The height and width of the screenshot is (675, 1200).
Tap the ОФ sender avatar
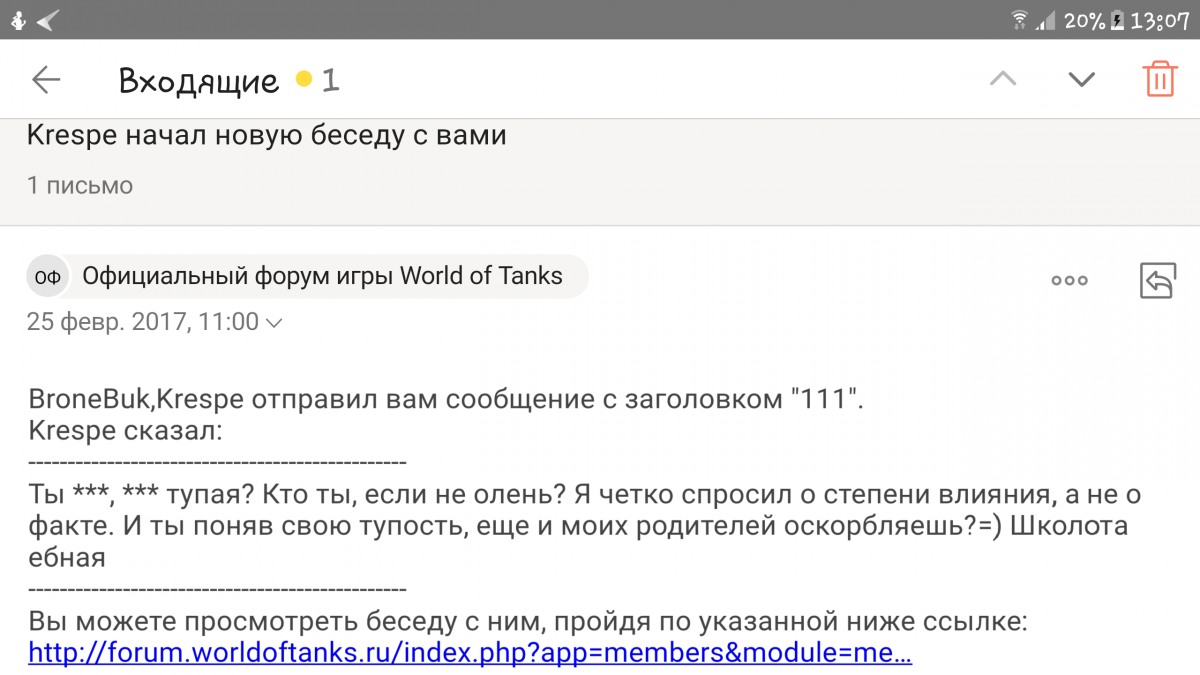(47, 277)
